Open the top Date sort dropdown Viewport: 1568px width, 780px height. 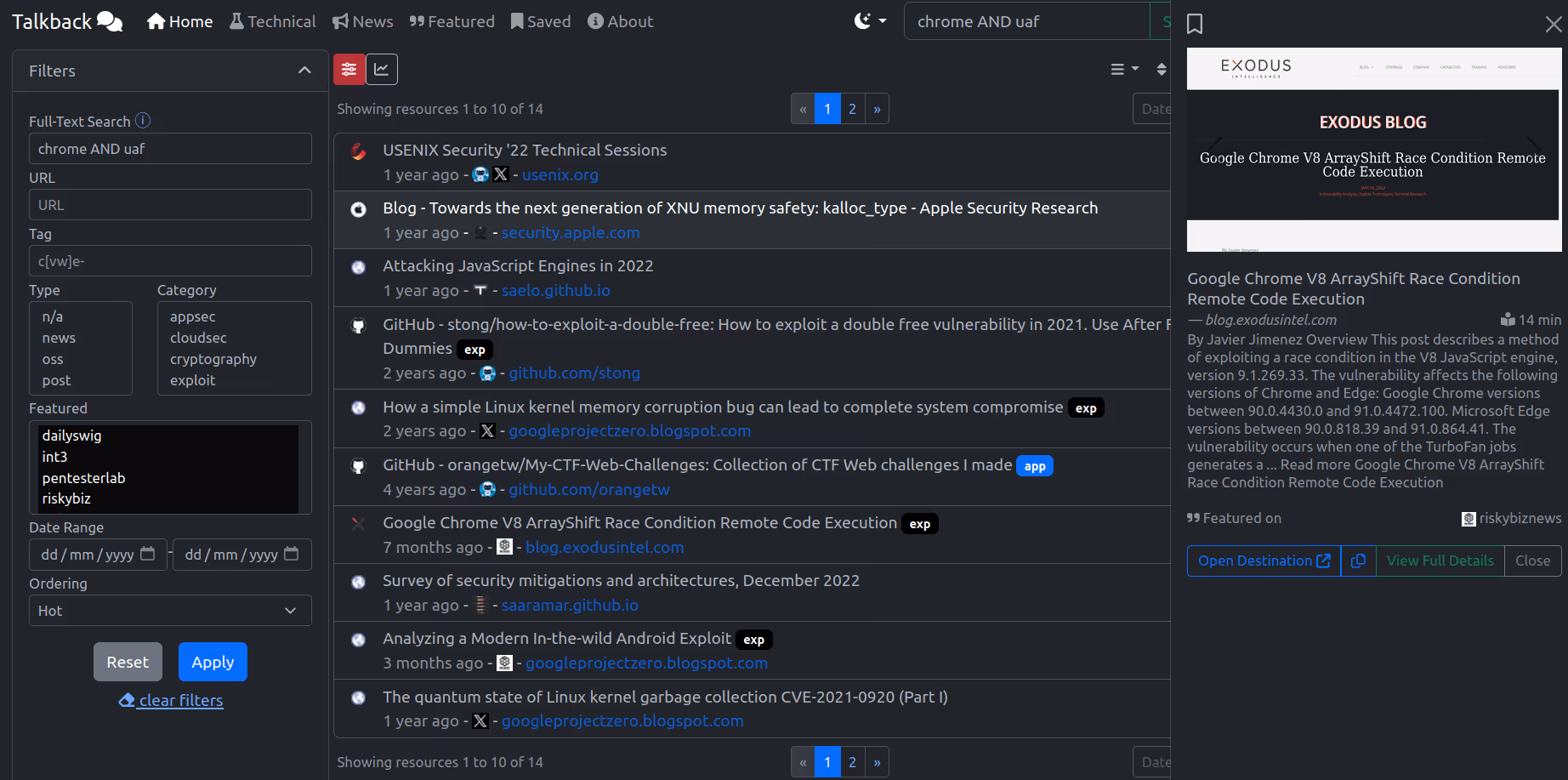click(1152, 109)
